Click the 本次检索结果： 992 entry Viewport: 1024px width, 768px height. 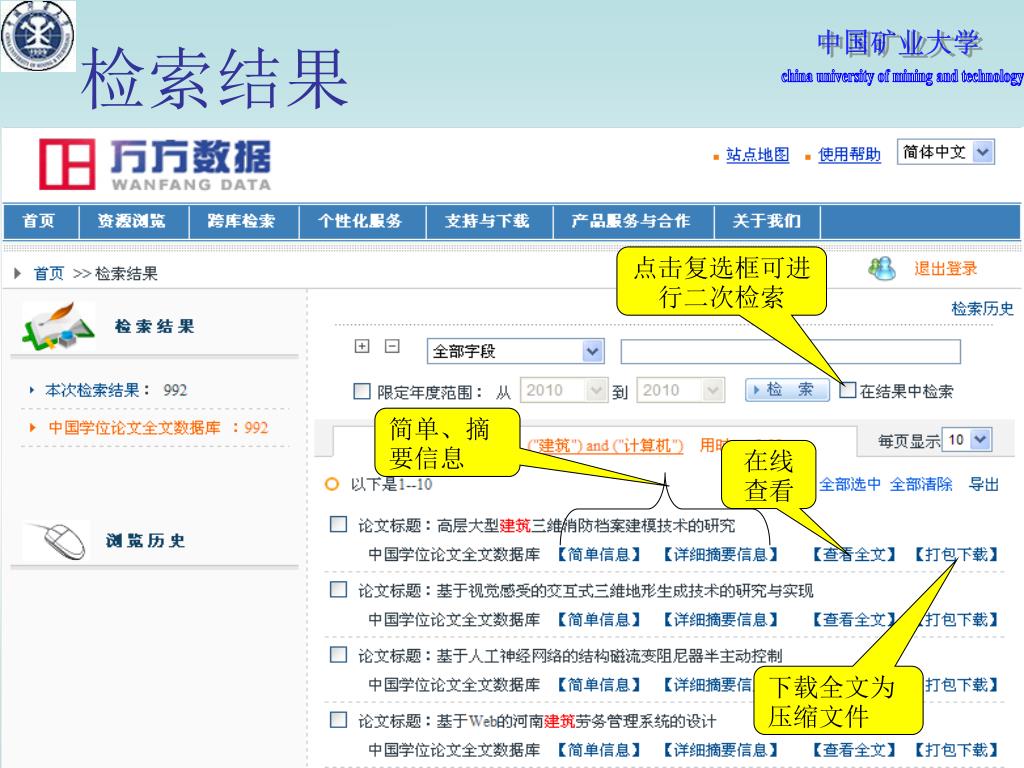[x=116, y=391]
